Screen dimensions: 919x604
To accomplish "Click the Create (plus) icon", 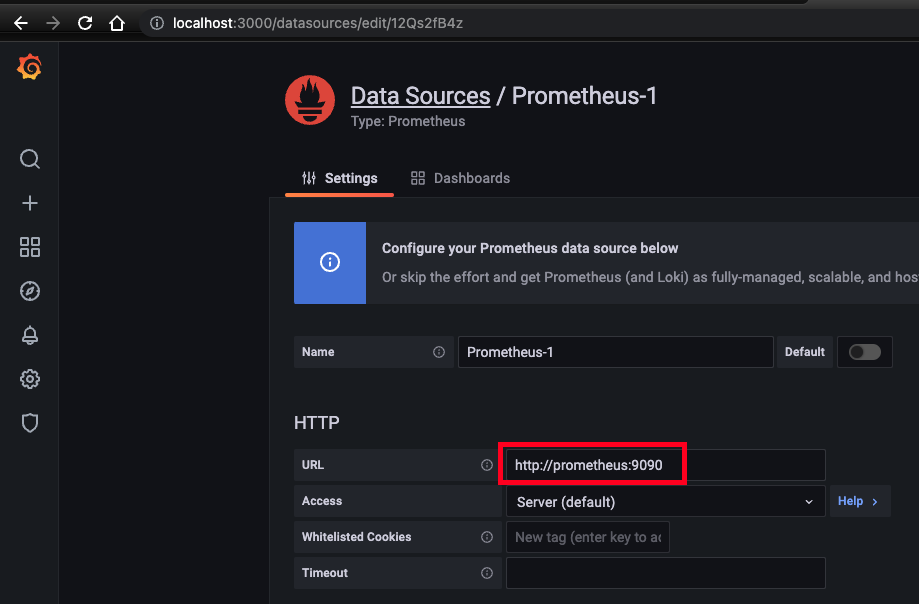I will tap(29, 203).
